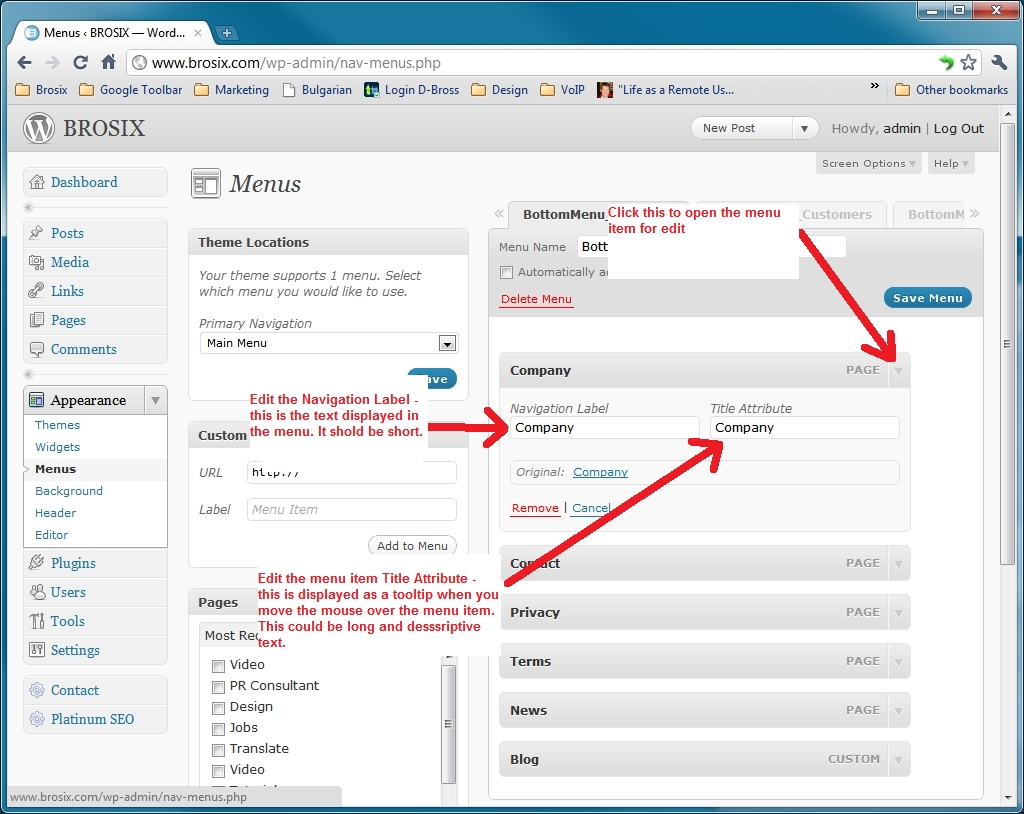Expand the Terms menu item
1024x814 pixels.
point(899,662)
